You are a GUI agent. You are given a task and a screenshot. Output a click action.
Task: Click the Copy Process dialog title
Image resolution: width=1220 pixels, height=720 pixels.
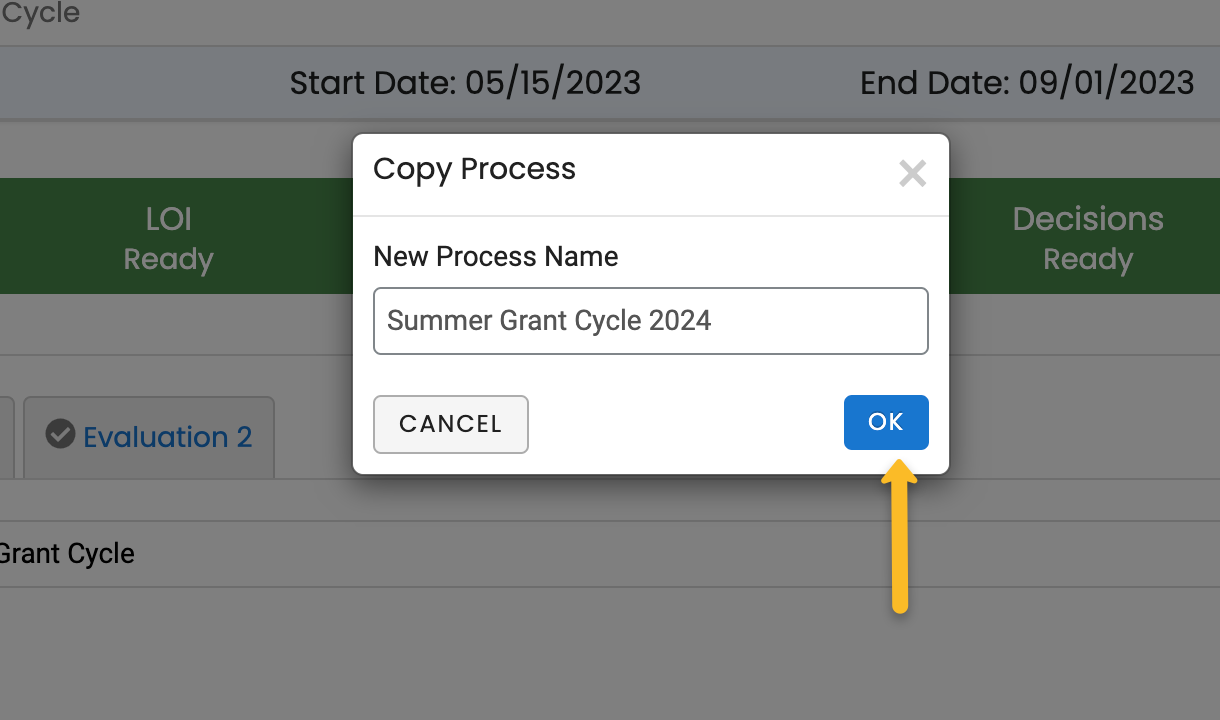(x=474, y=169)
